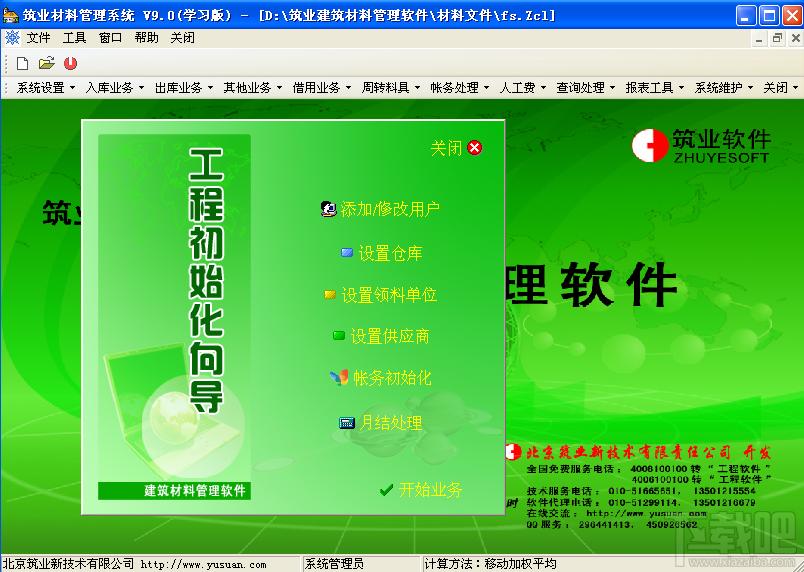Click the 设置供应商 link

coord(390,336)
